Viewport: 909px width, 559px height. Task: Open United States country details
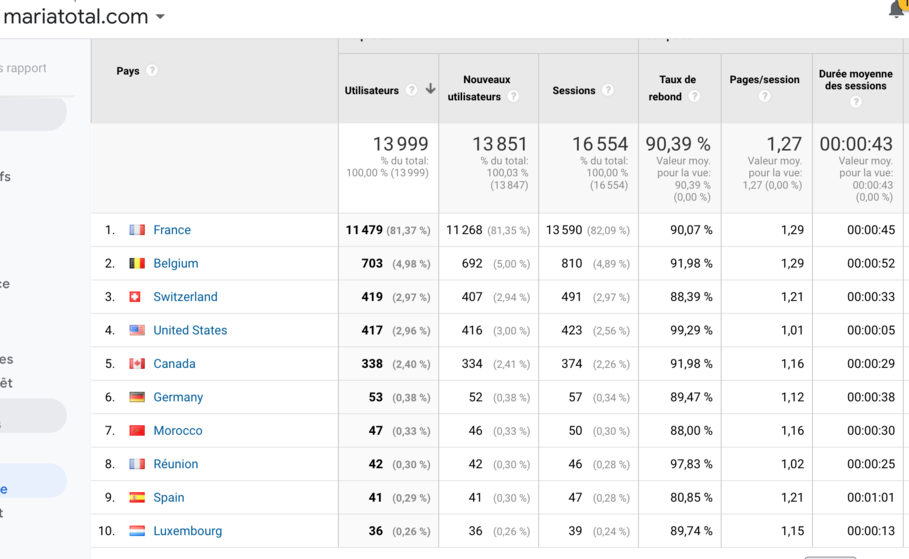(190, 331)
